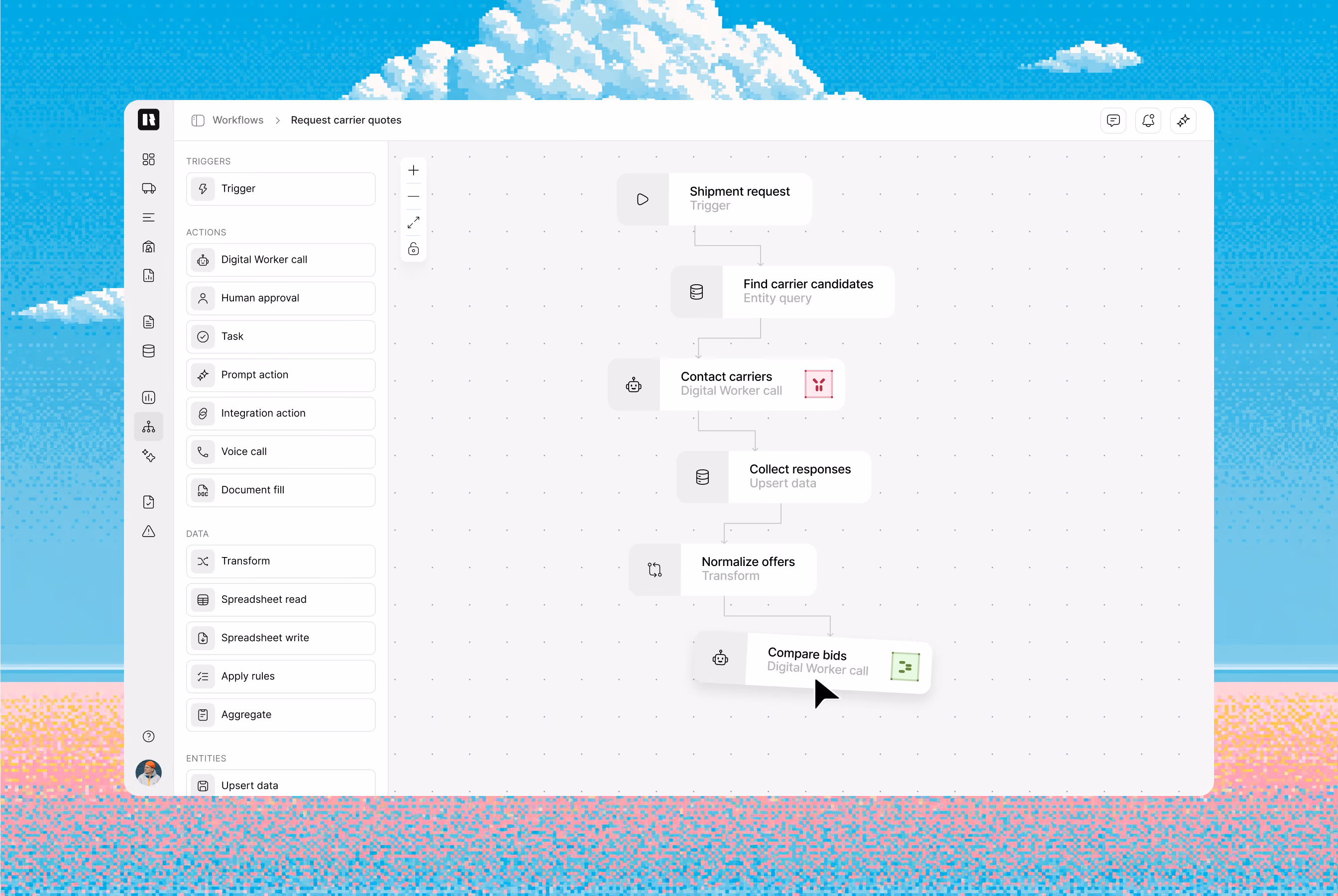Open the dashboard grid icon in sidebar
The image size is (1338, 896).
148,159
